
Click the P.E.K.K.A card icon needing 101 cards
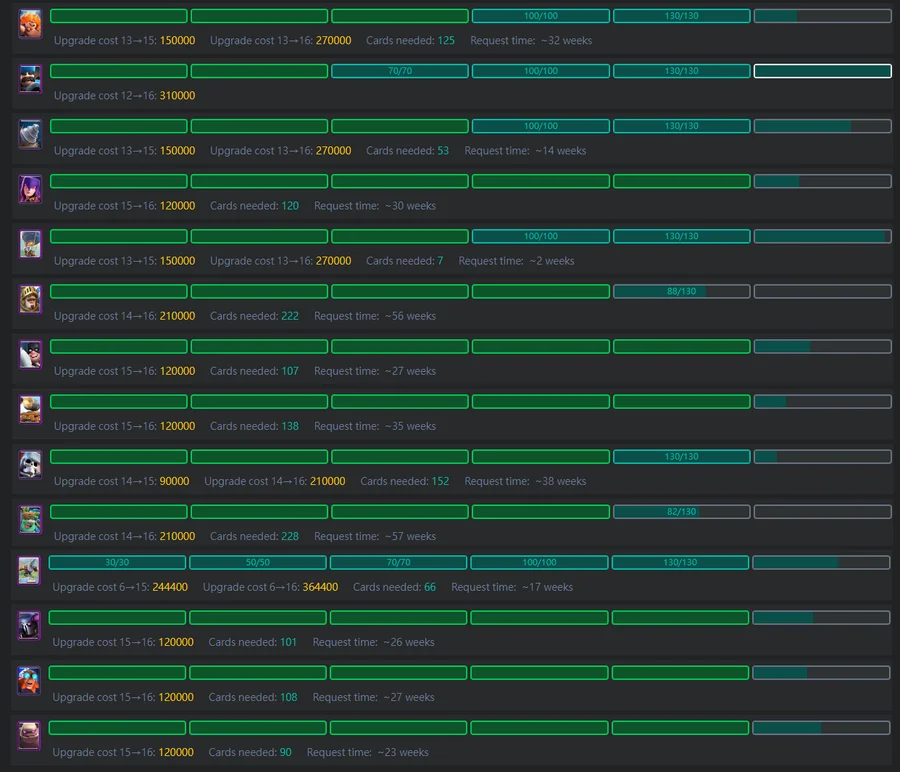tap(29, 625)
